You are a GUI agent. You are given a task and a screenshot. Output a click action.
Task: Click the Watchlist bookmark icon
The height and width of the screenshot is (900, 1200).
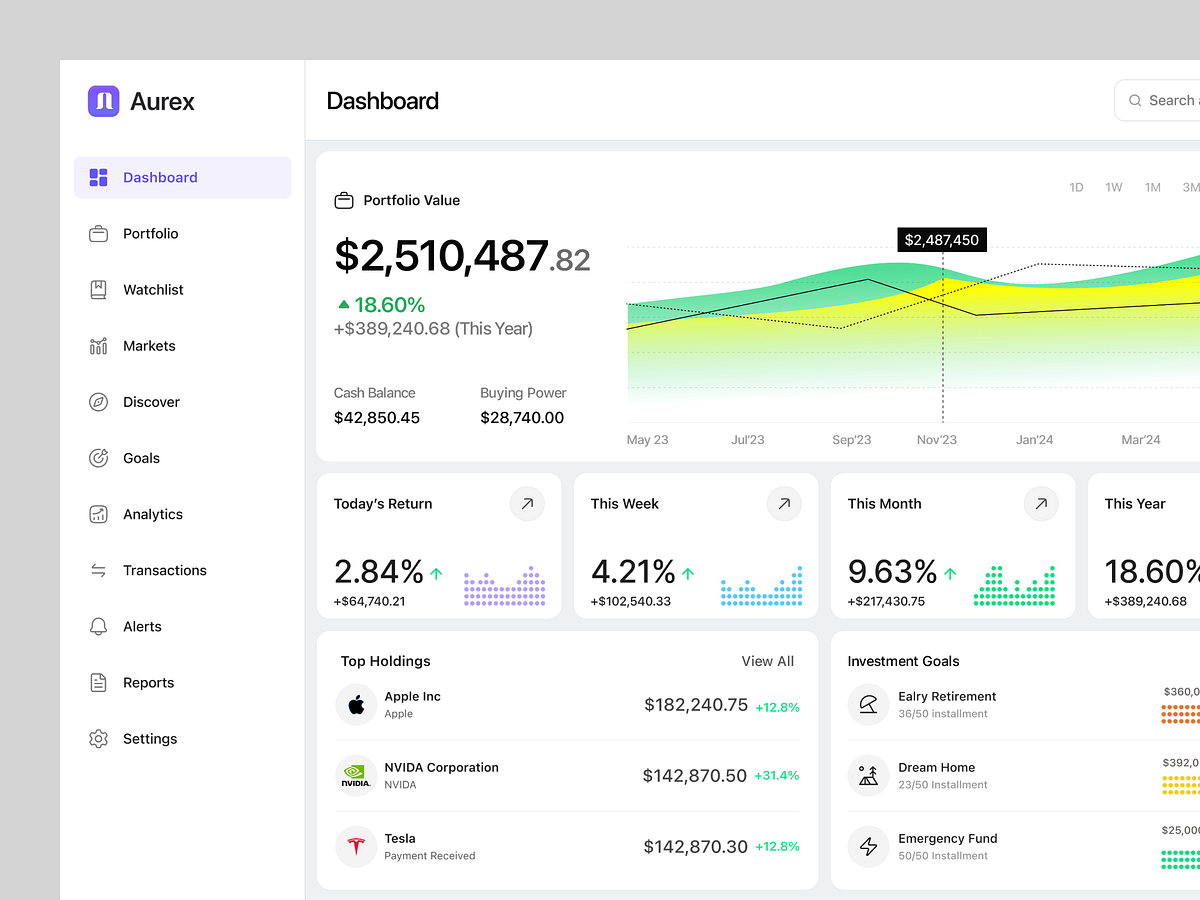point(98,290)
